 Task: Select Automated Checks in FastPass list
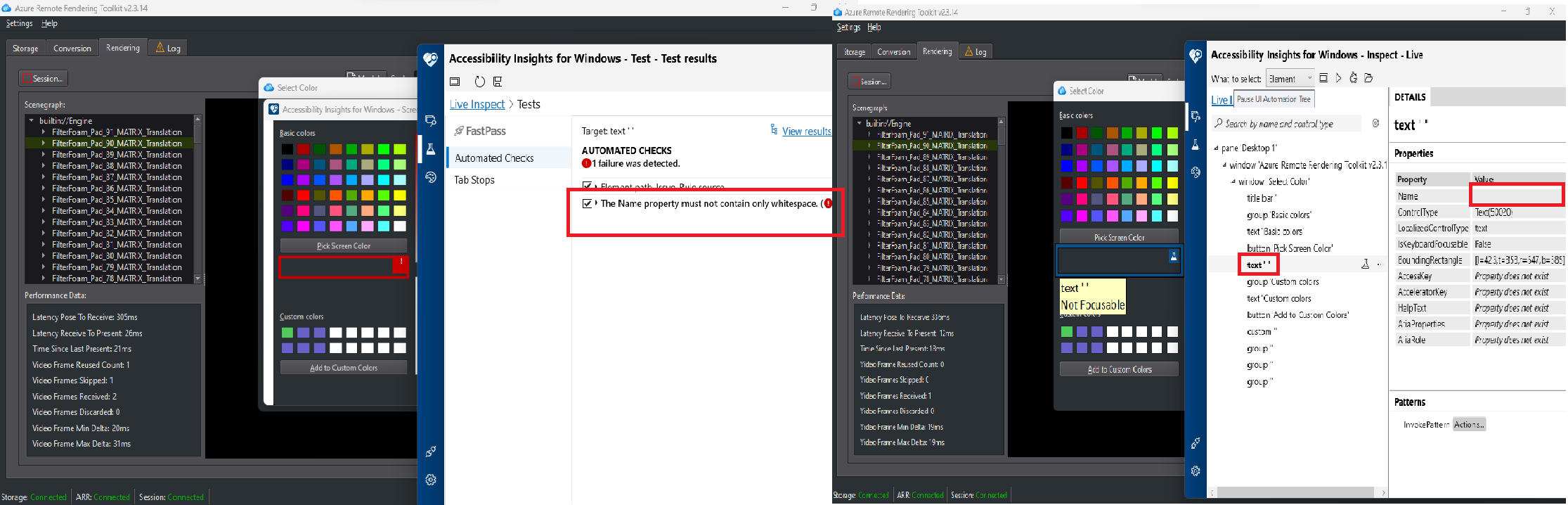click(x=509, y=158)
